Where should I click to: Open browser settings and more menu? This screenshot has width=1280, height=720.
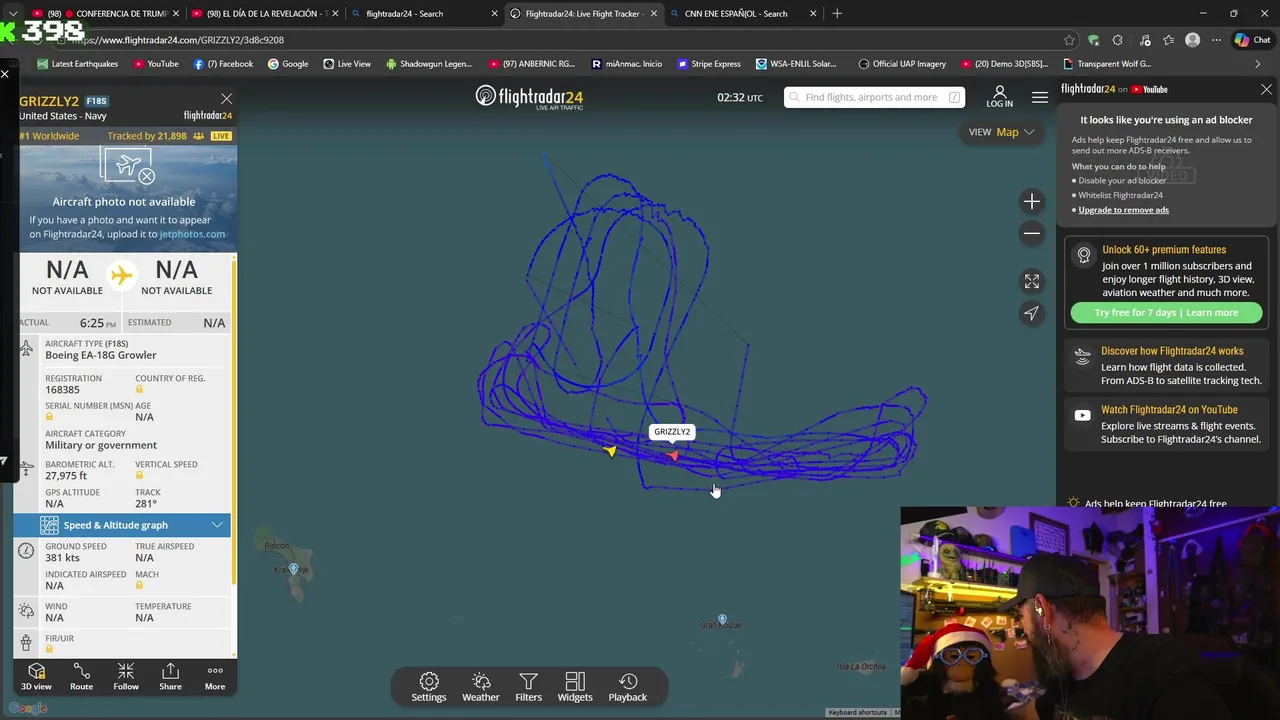(1216, 40)
